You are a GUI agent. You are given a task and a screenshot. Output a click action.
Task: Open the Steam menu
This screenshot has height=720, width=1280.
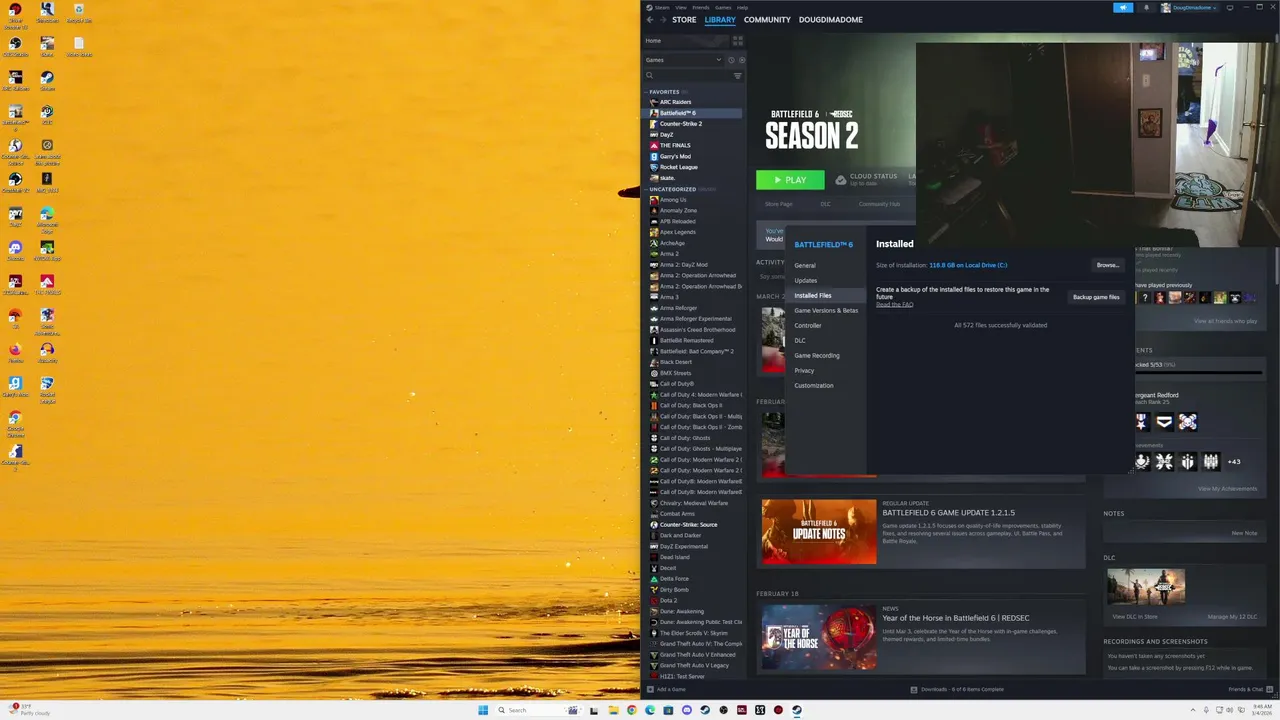coord(662,7)
